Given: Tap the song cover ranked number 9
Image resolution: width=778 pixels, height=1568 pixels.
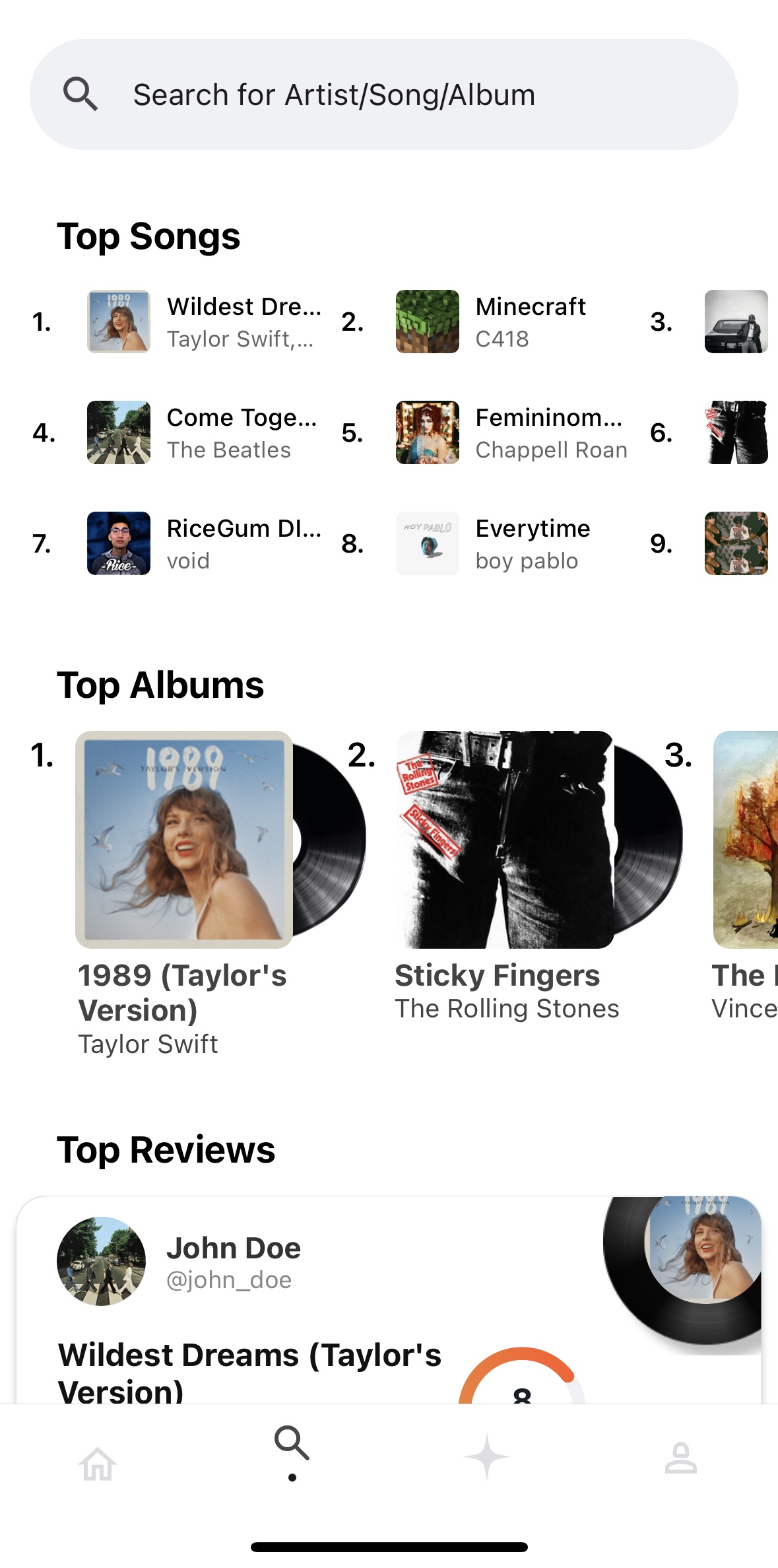Looking at the screenshot, I should tap(736, 543).
